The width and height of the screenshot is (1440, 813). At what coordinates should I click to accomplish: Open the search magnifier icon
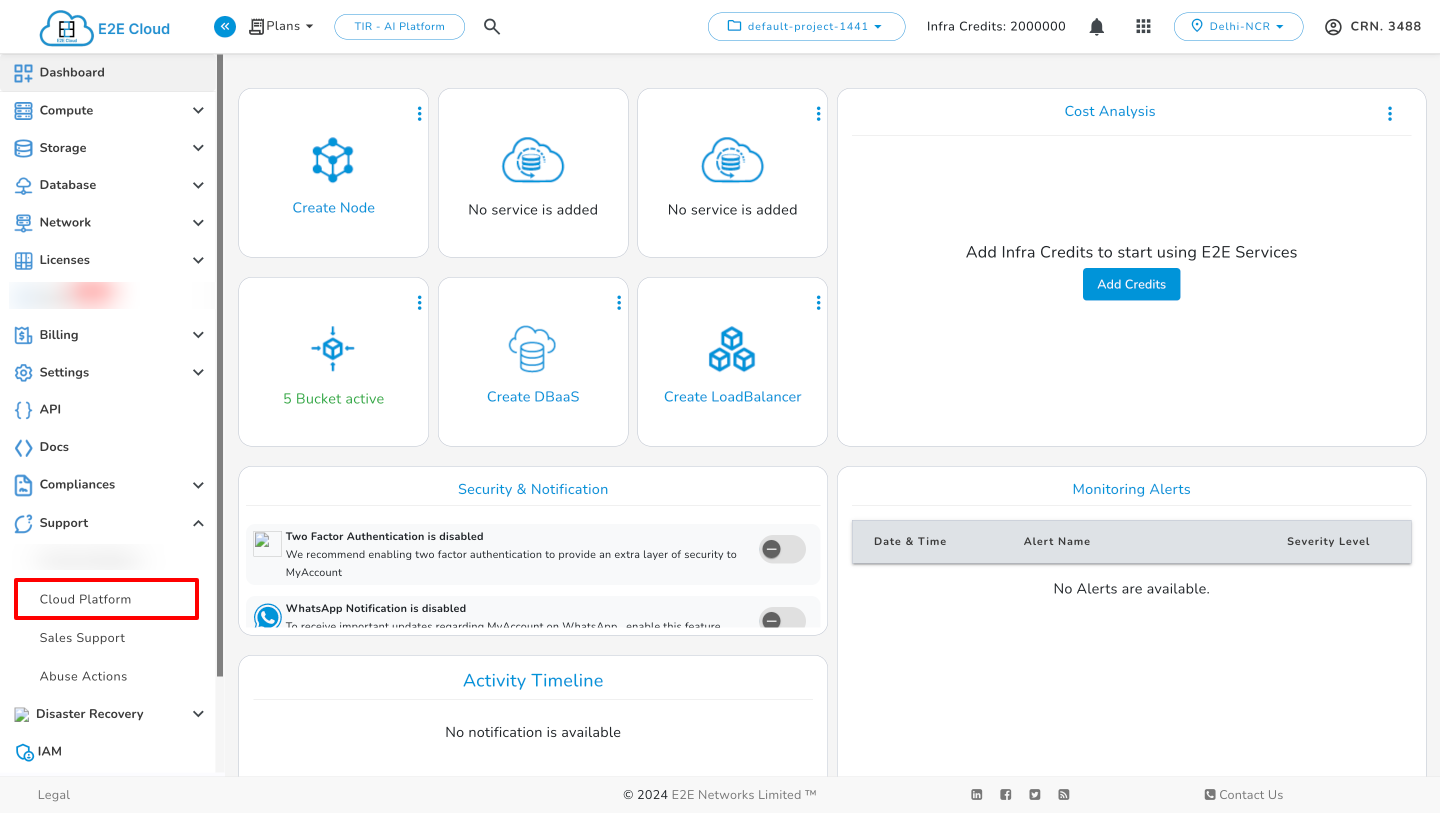point(492,26)
